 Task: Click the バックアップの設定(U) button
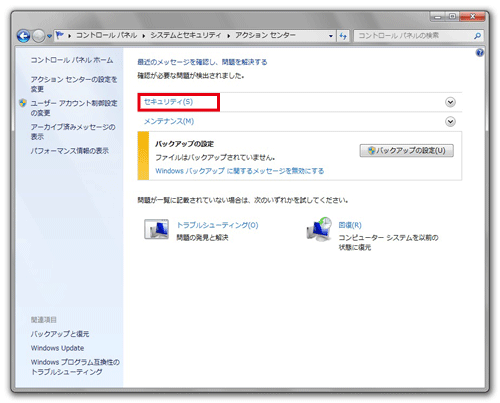(x=407, y=150)
